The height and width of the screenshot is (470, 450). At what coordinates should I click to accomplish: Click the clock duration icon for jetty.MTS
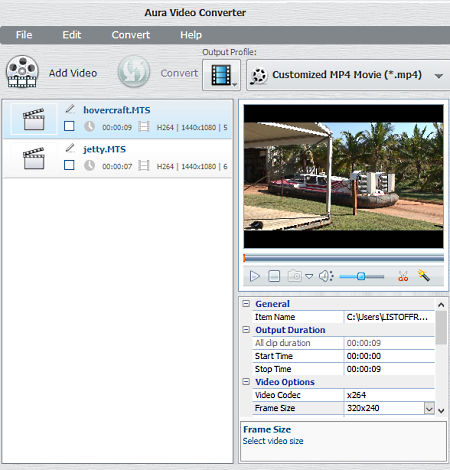(x=89, y=165)
